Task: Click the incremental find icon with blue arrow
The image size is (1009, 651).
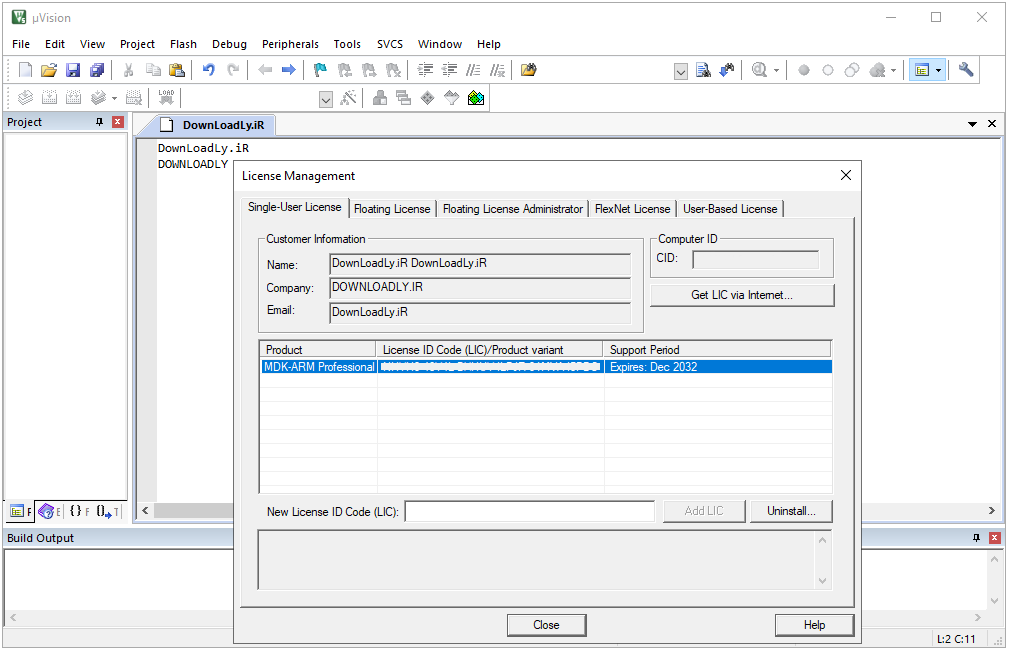Action: click(x=727, y=70)
